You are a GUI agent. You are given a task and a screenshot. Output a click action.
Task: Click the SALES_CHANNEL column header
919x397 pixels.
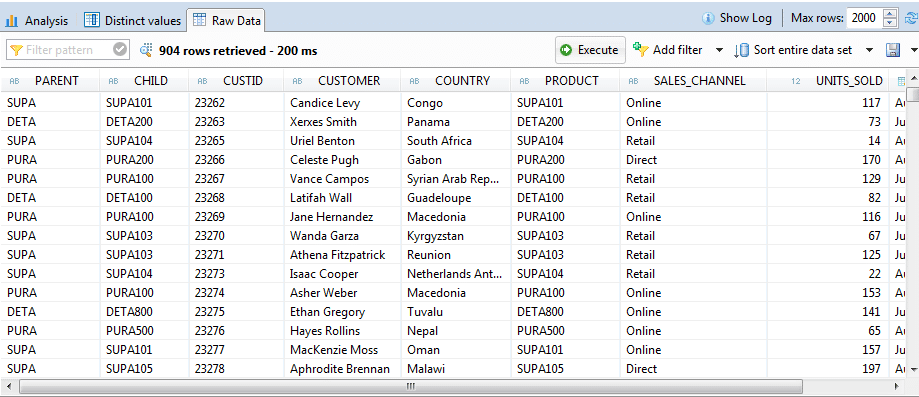pos(693,81)
